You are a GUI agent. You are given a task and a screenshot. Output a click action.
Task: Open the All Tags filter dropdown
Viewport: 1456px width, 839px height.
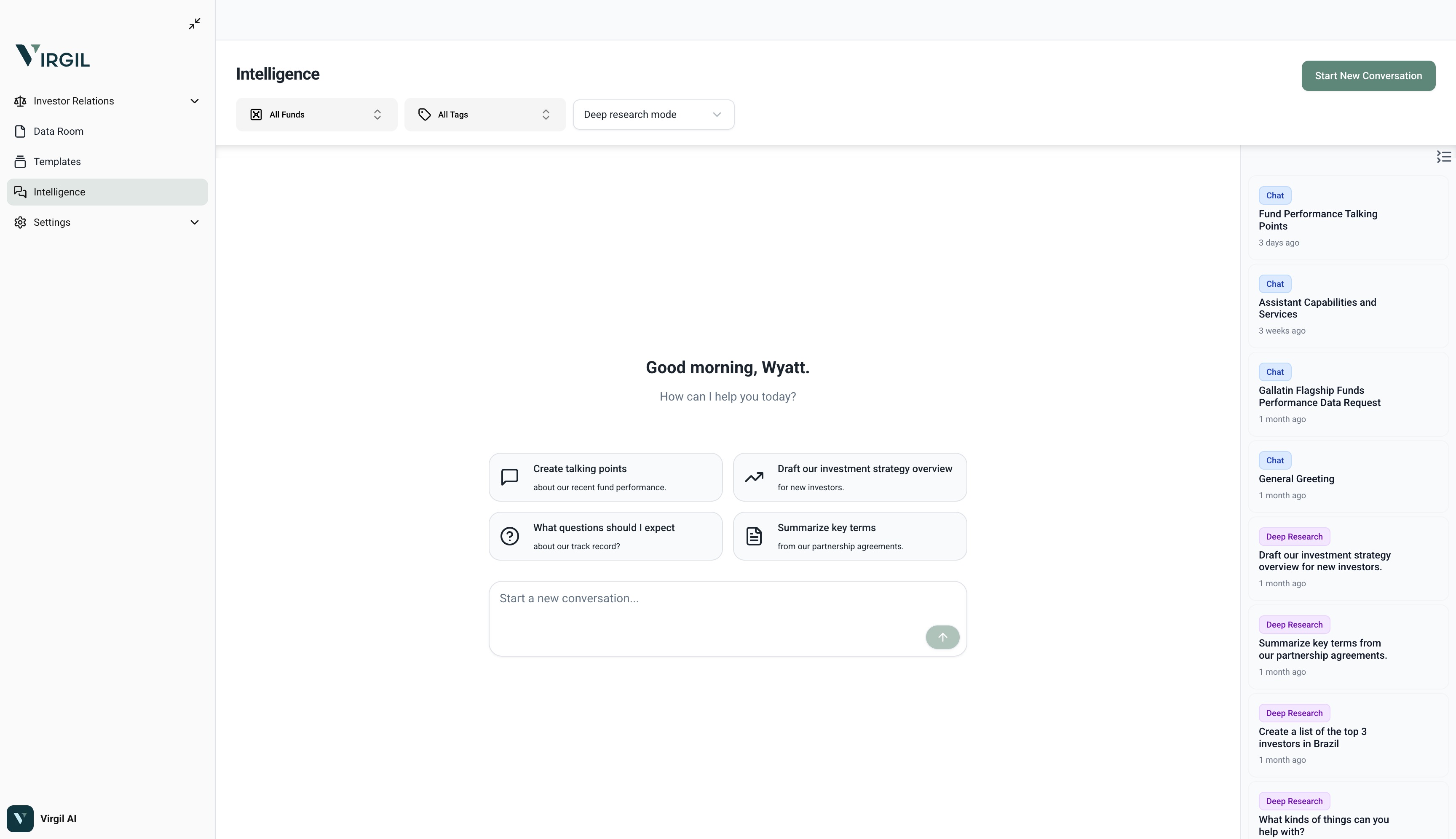click(485, 115)
